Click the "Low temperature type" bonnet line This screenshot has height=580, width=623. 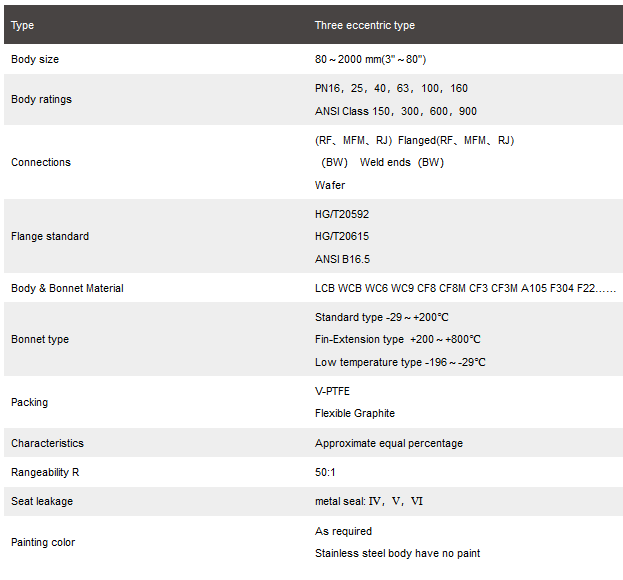pyautogui.click(x=400, y=362)
